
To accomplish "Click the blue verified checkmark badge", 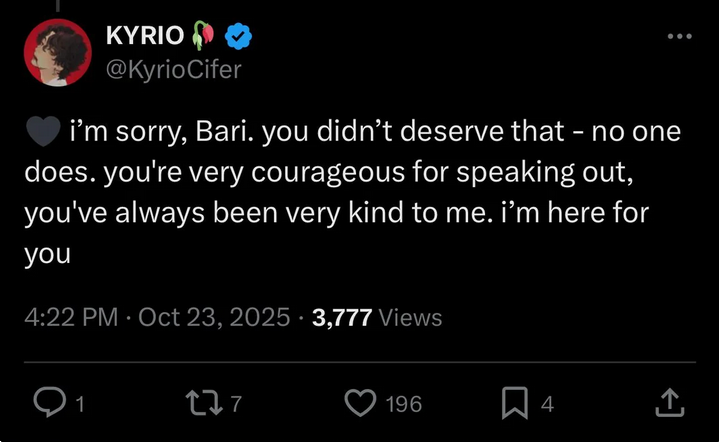I will [238, 36].
